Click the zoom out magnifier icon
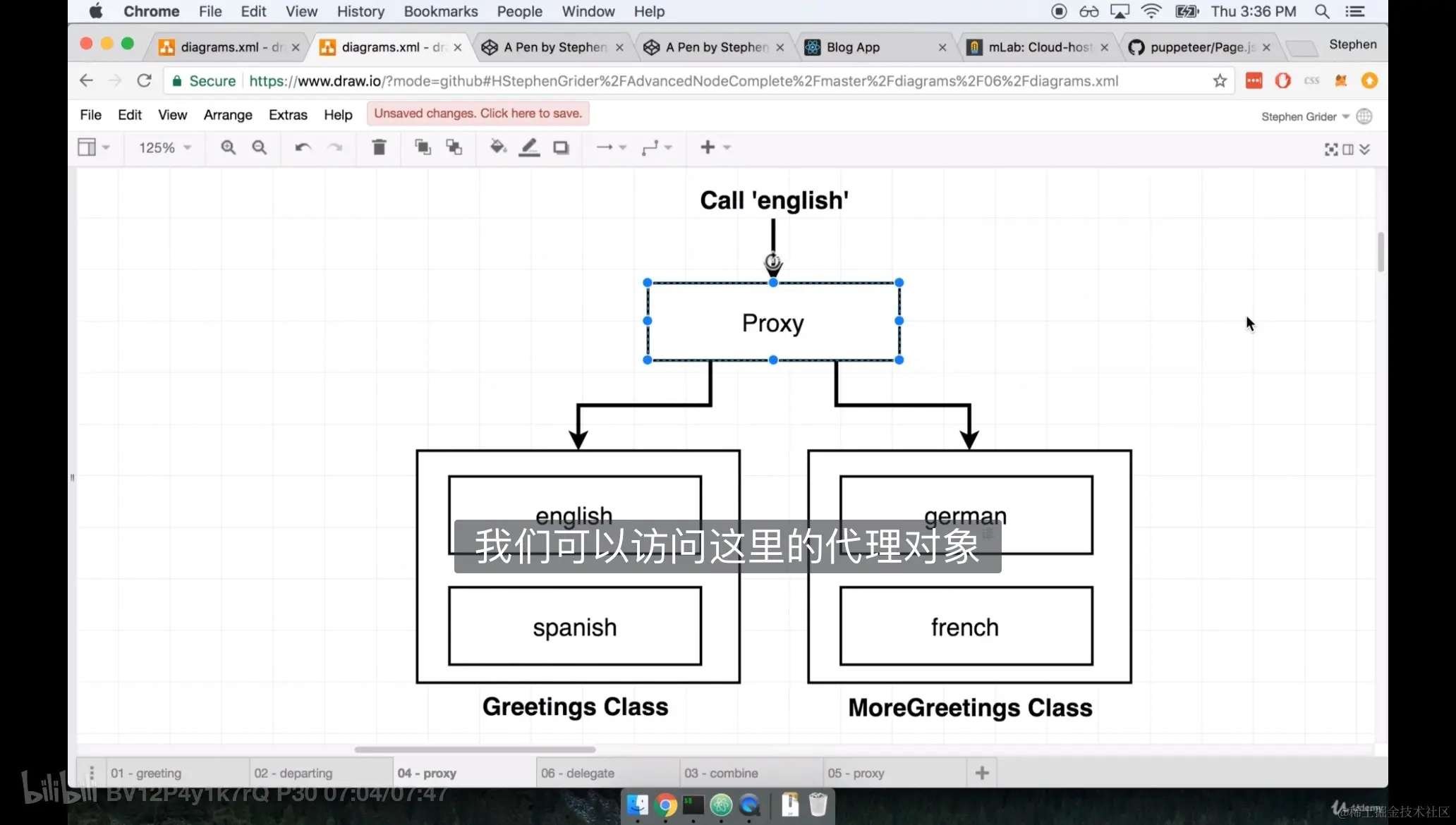The width and height of the screenshot is (1456, 825). point(260,147)
